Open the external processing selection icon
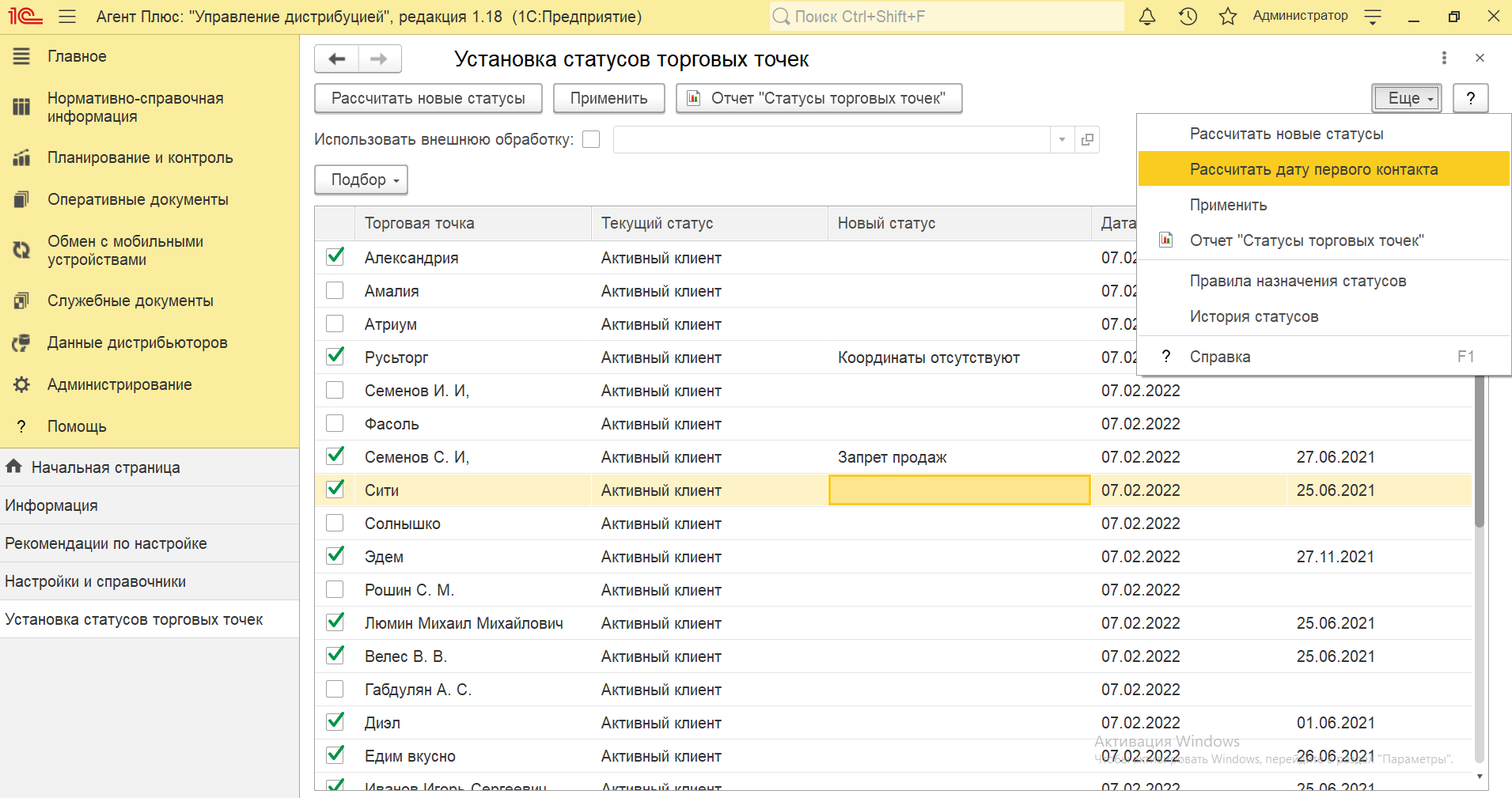1512x798 pixels. click(x=1087, y=140)
